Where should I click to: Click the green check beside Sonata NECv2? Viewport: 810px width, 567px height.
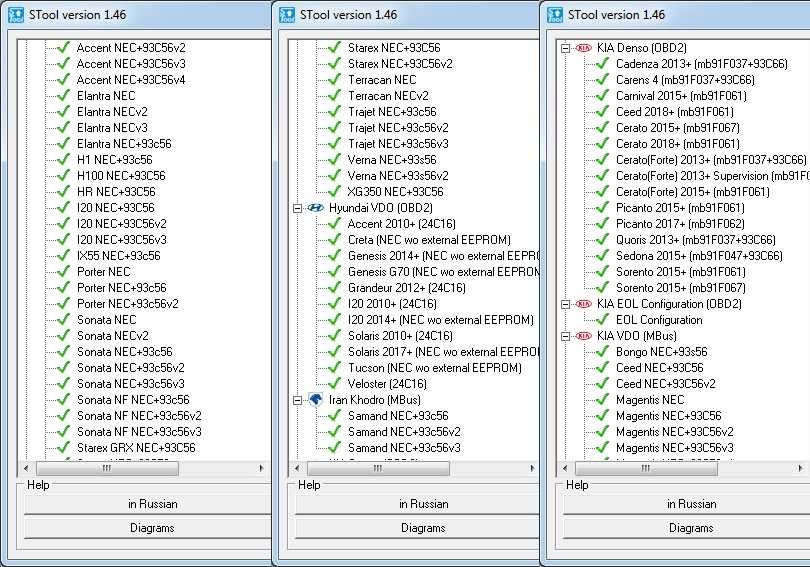pos(64,336)
